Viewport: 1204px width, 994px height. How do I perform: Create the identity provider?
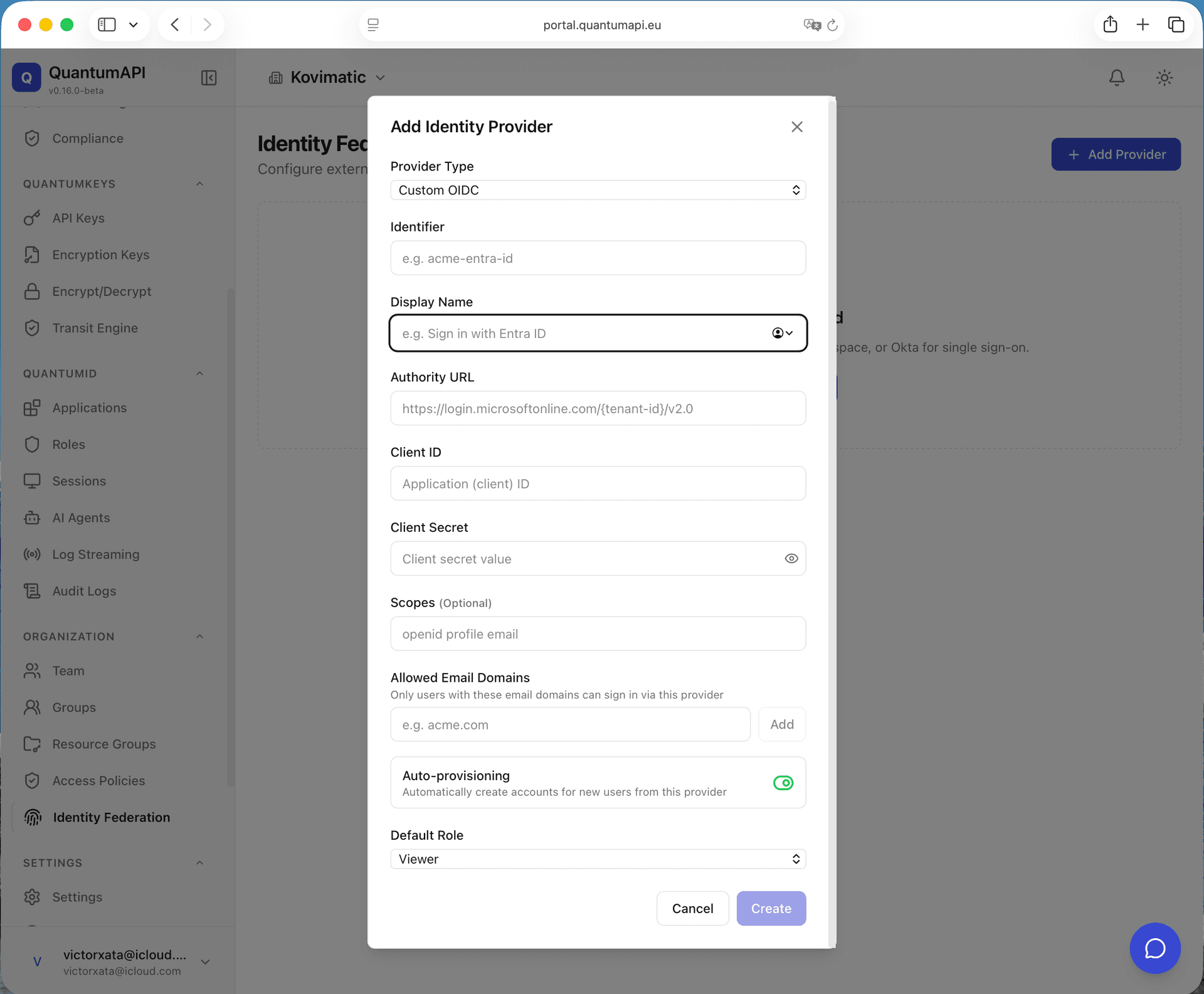pyautogui.click(x=771, y=908)
